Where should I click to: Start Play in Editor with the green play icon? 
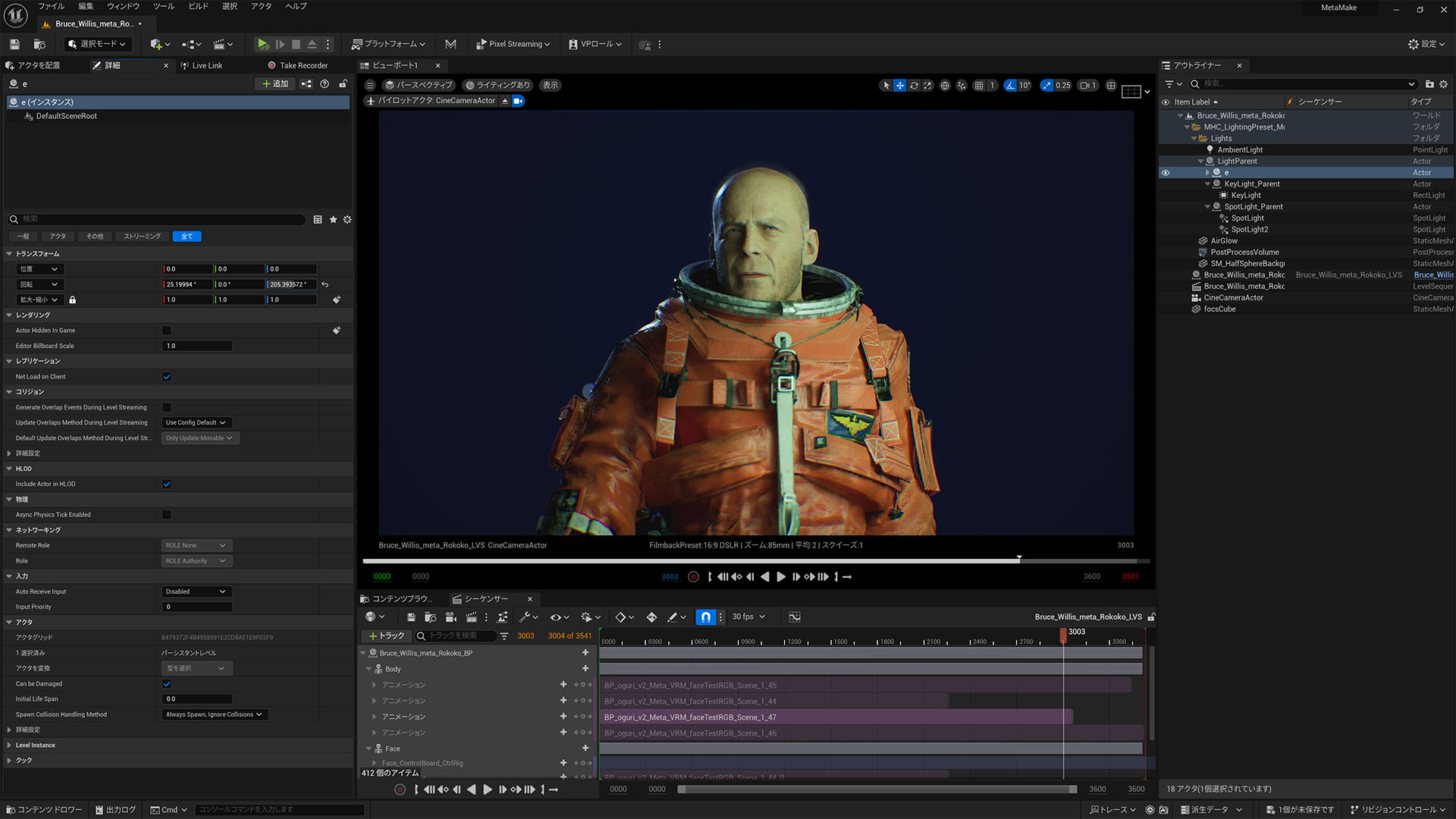[x=262, y=44]
